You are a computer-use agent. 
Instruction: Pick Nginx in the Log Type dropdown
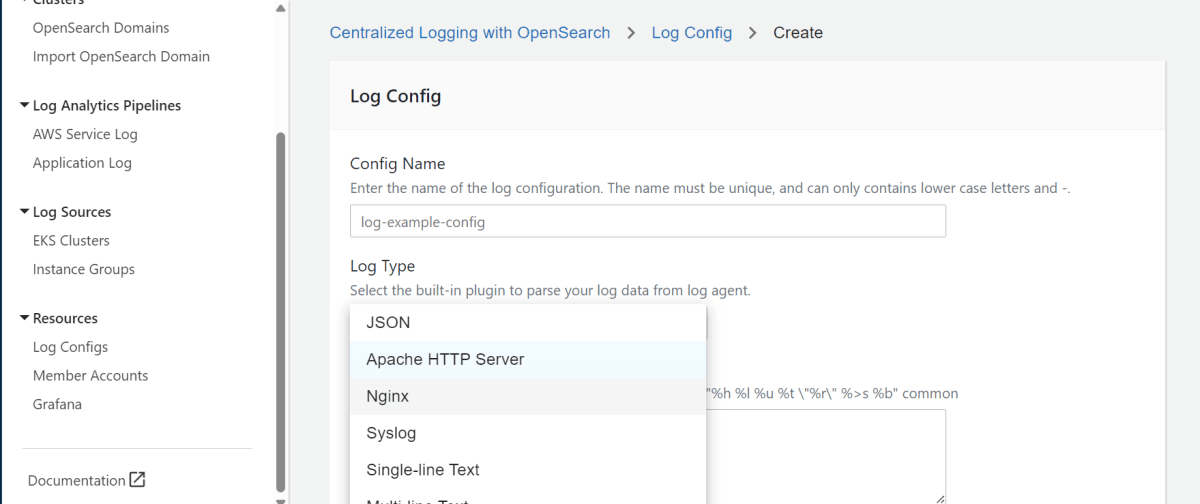point(388,396)
